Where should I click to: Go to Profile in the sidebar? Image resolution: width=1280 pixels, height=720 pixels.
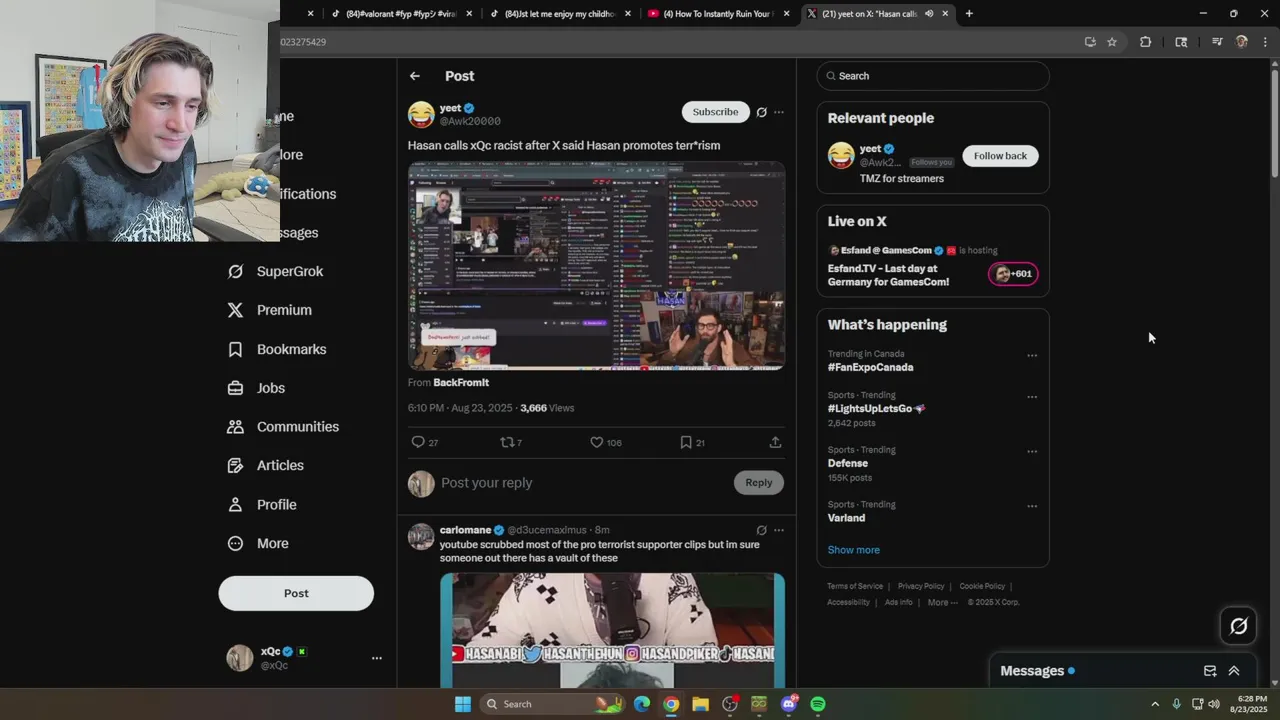(x=261, y=504)
